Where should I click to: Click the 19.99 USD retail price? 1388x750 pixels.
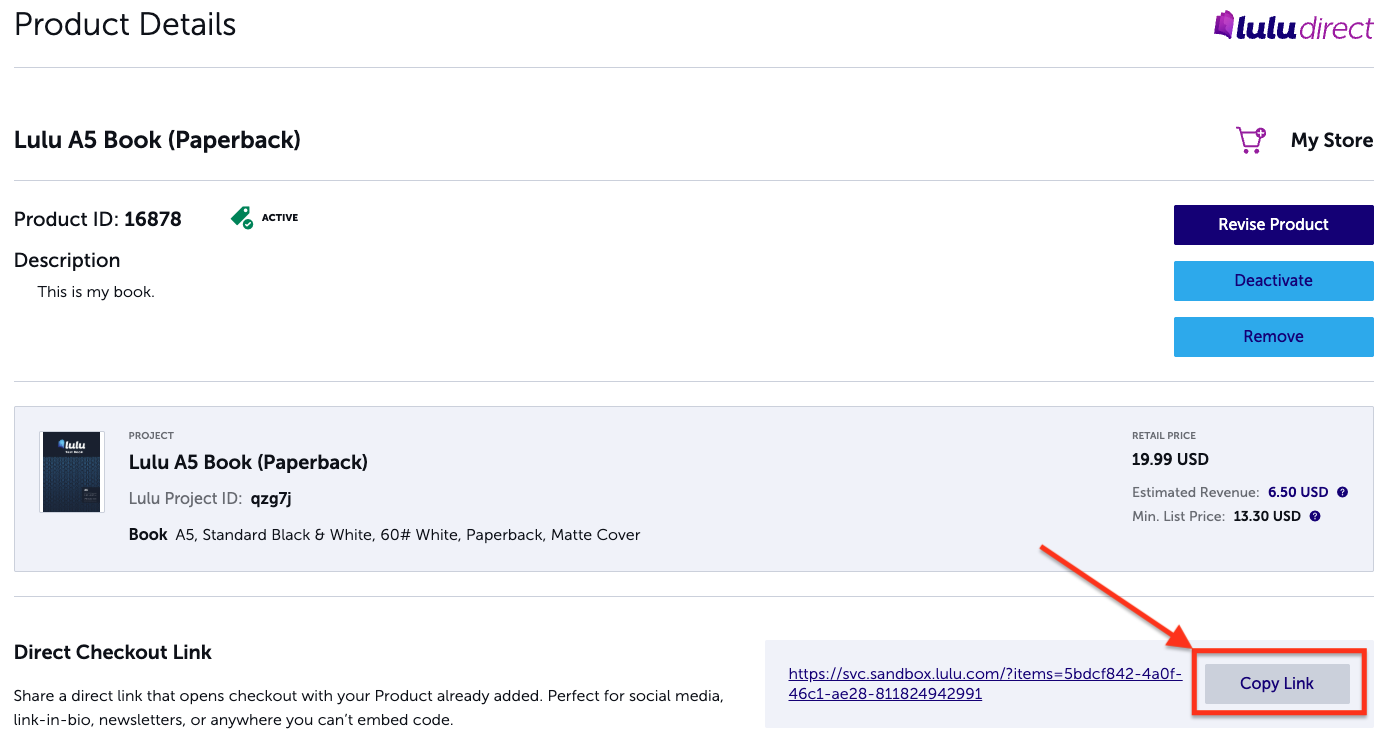click(1170, 460)
